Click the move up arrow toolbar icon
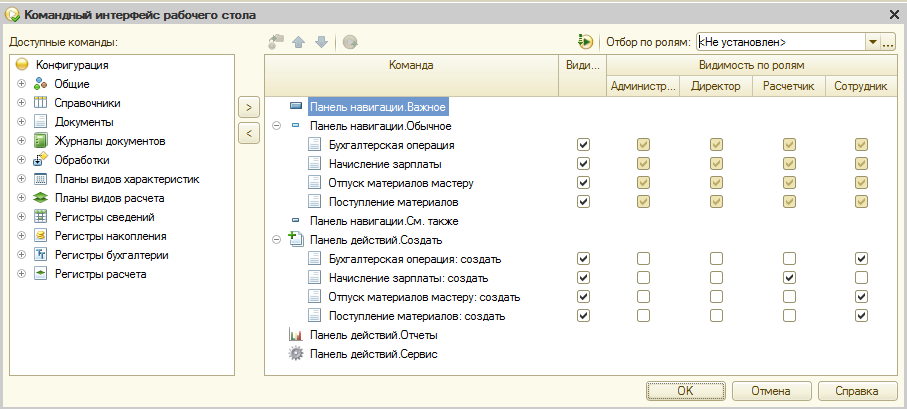The height and width of the screenshot is (409, 907). pos(298,42)
